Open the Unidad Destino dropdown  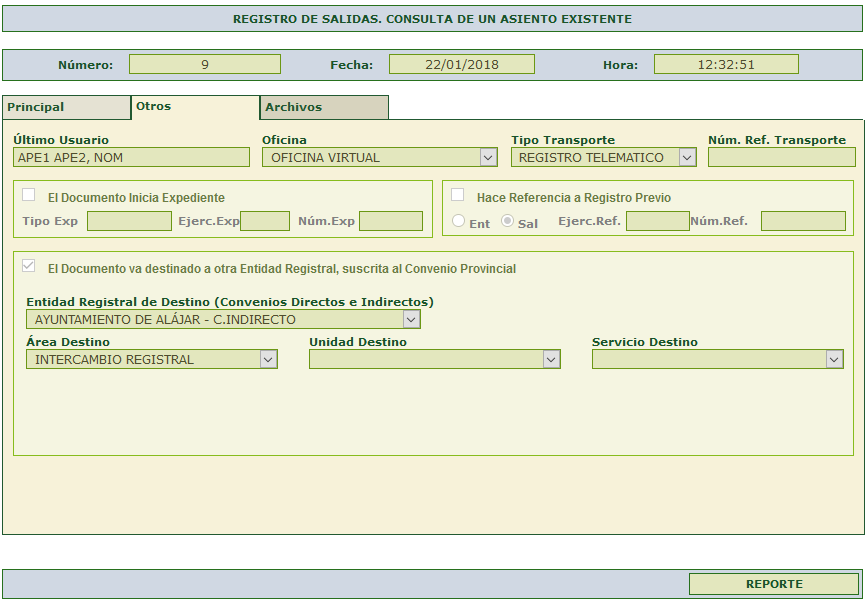coord(435,359)
